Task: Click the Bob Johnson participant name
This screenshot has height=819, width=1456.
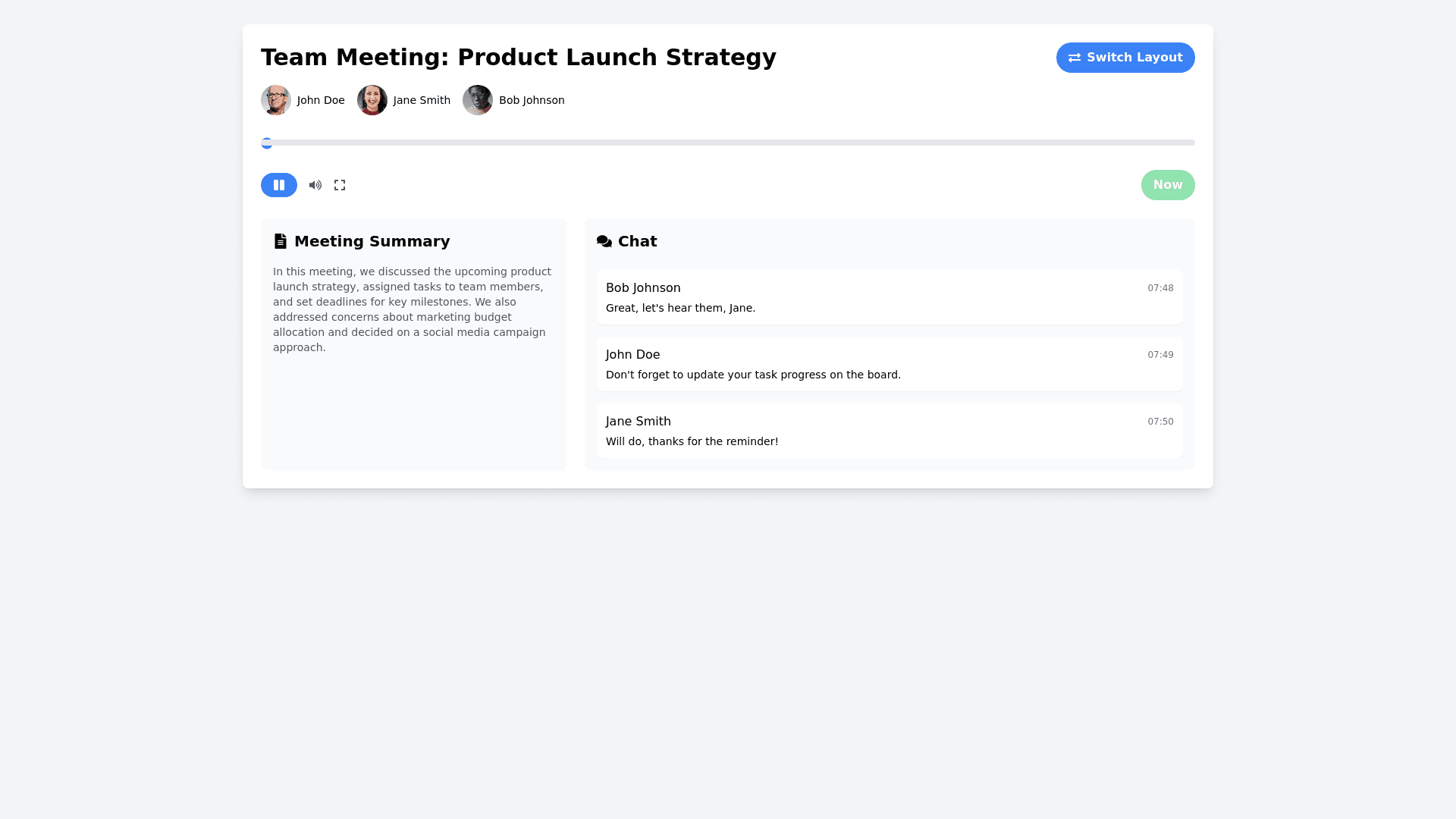Action: (532, 100)
